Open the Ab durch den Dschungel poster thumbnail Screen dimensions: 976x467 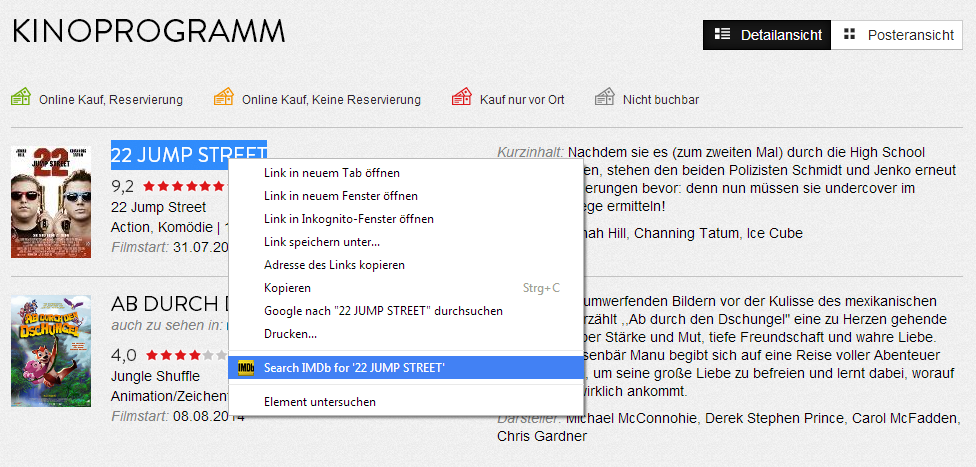coord(51,351)
